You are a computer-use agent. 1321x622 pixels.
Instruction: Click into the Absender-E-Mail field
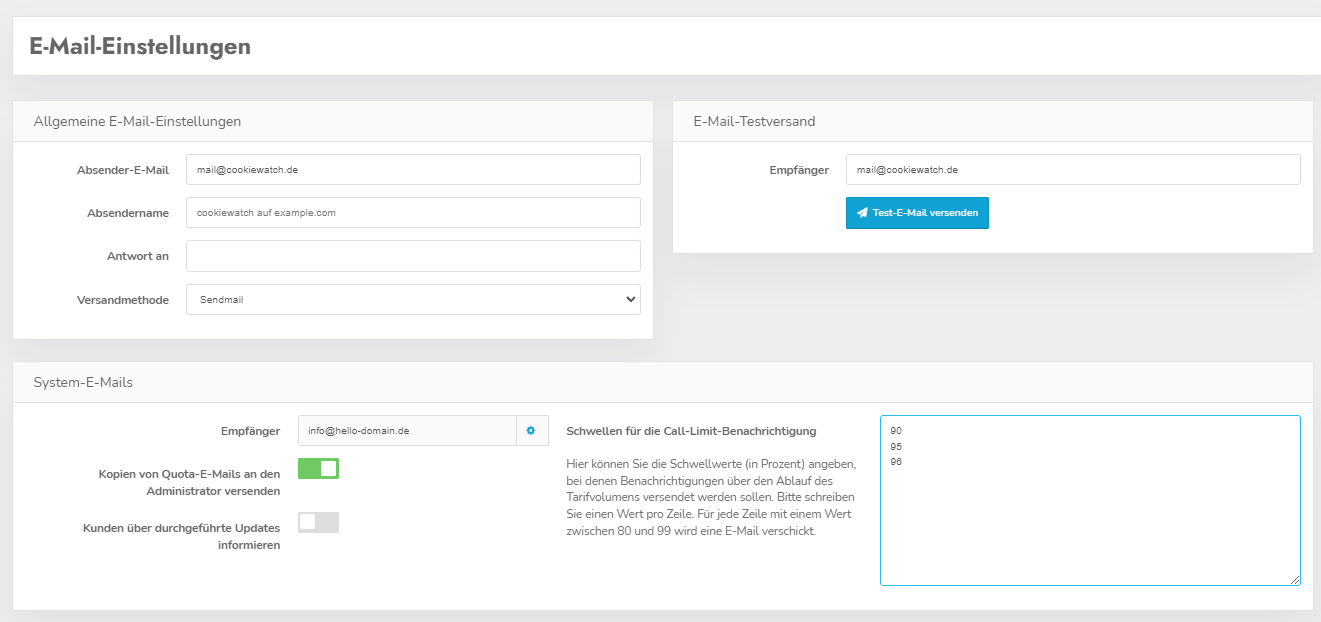tap(413, 170)
